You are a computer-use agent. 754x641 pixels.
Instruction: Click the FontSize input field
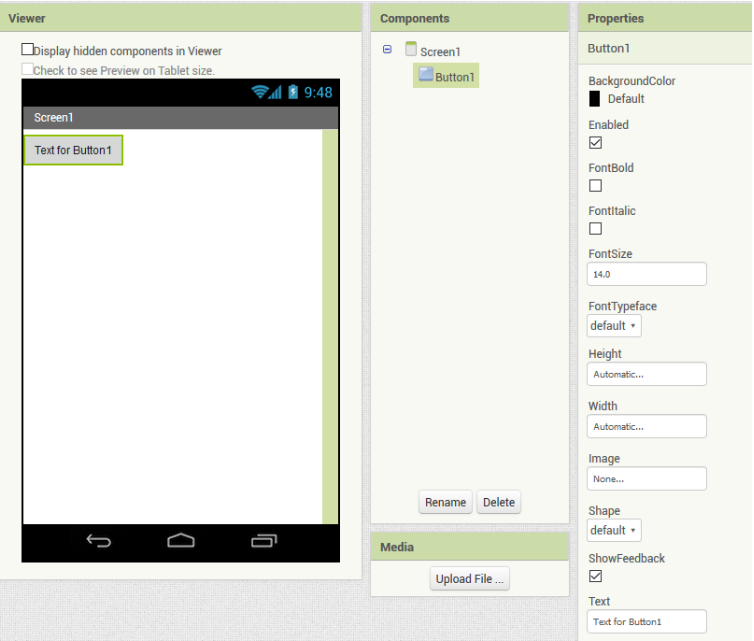point(646,274)
